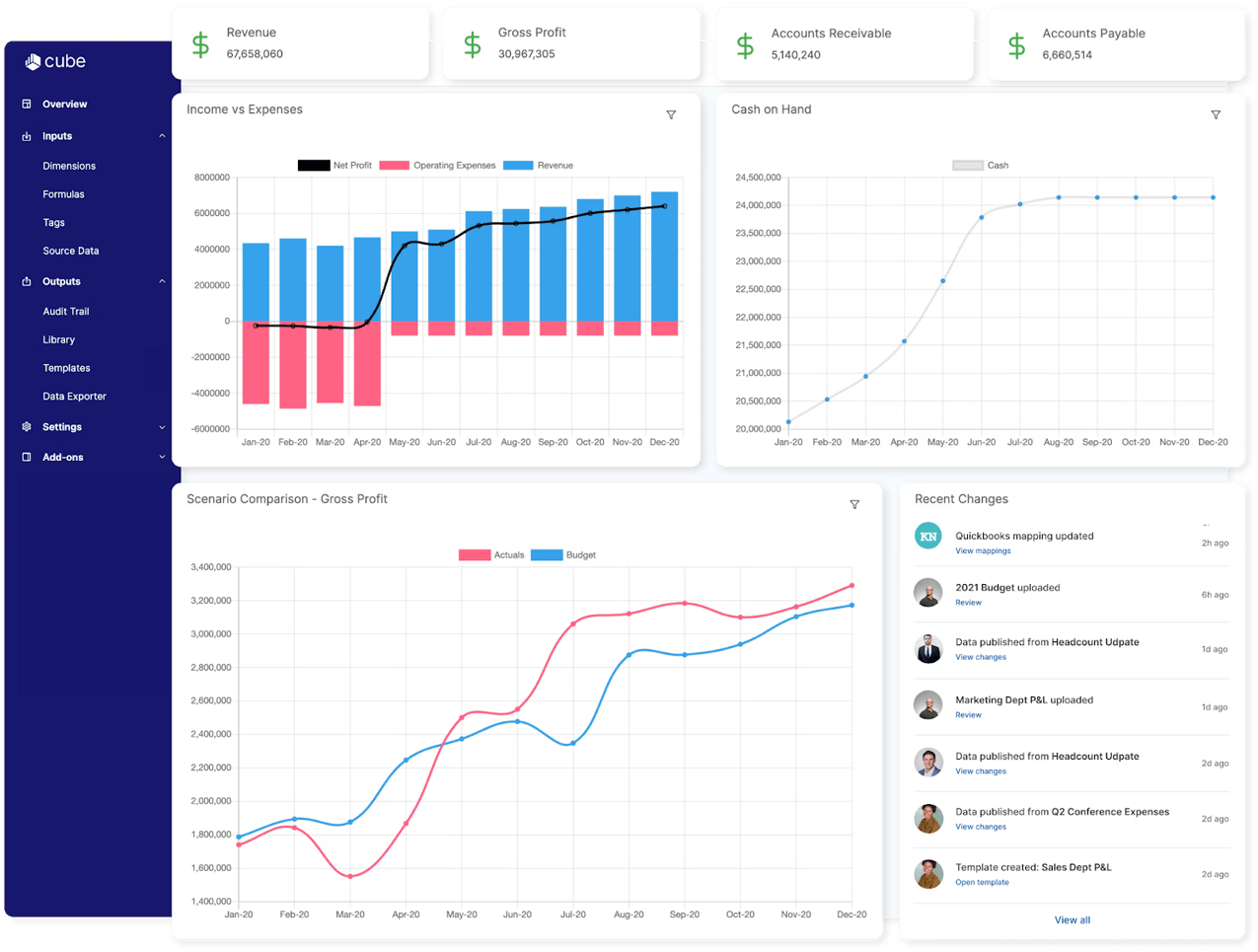This screenshot has width=1258, height=952.
Task: Click the Overview icon in the sidebar
Action: pos(27,104)
